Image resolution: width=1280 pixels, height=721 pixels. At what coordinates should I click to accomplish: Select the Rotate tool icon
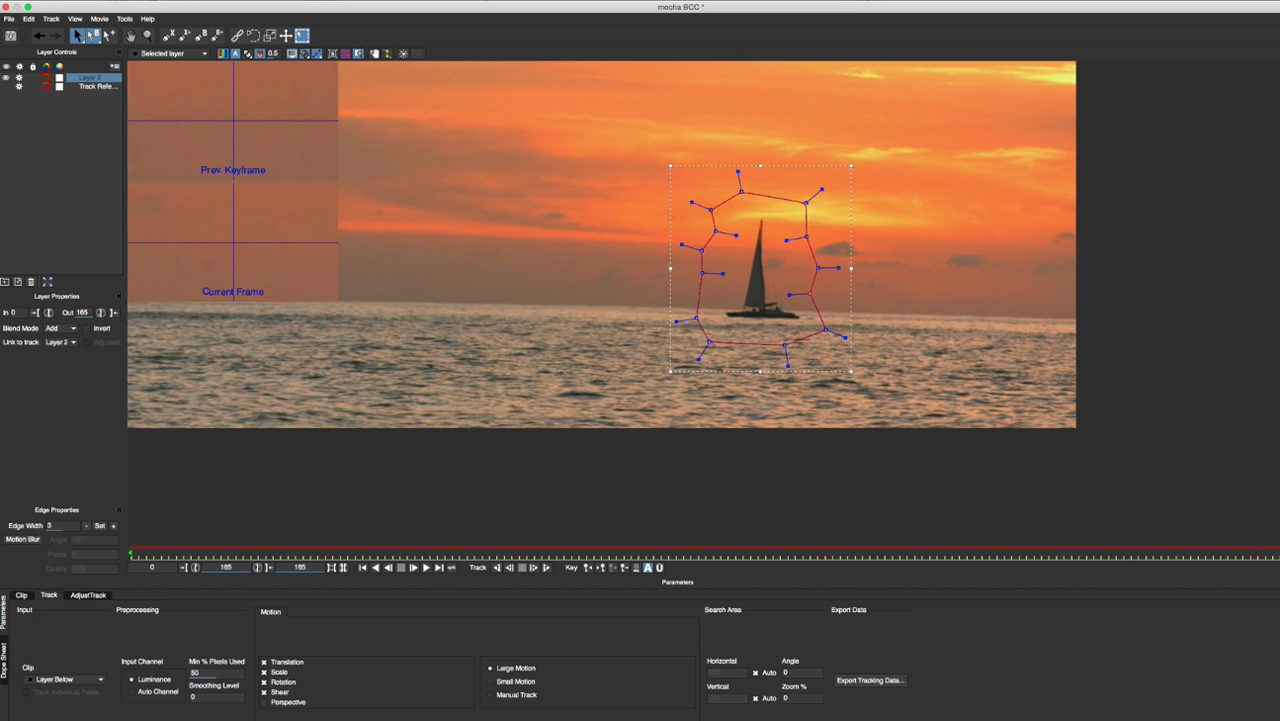(253, 36)
